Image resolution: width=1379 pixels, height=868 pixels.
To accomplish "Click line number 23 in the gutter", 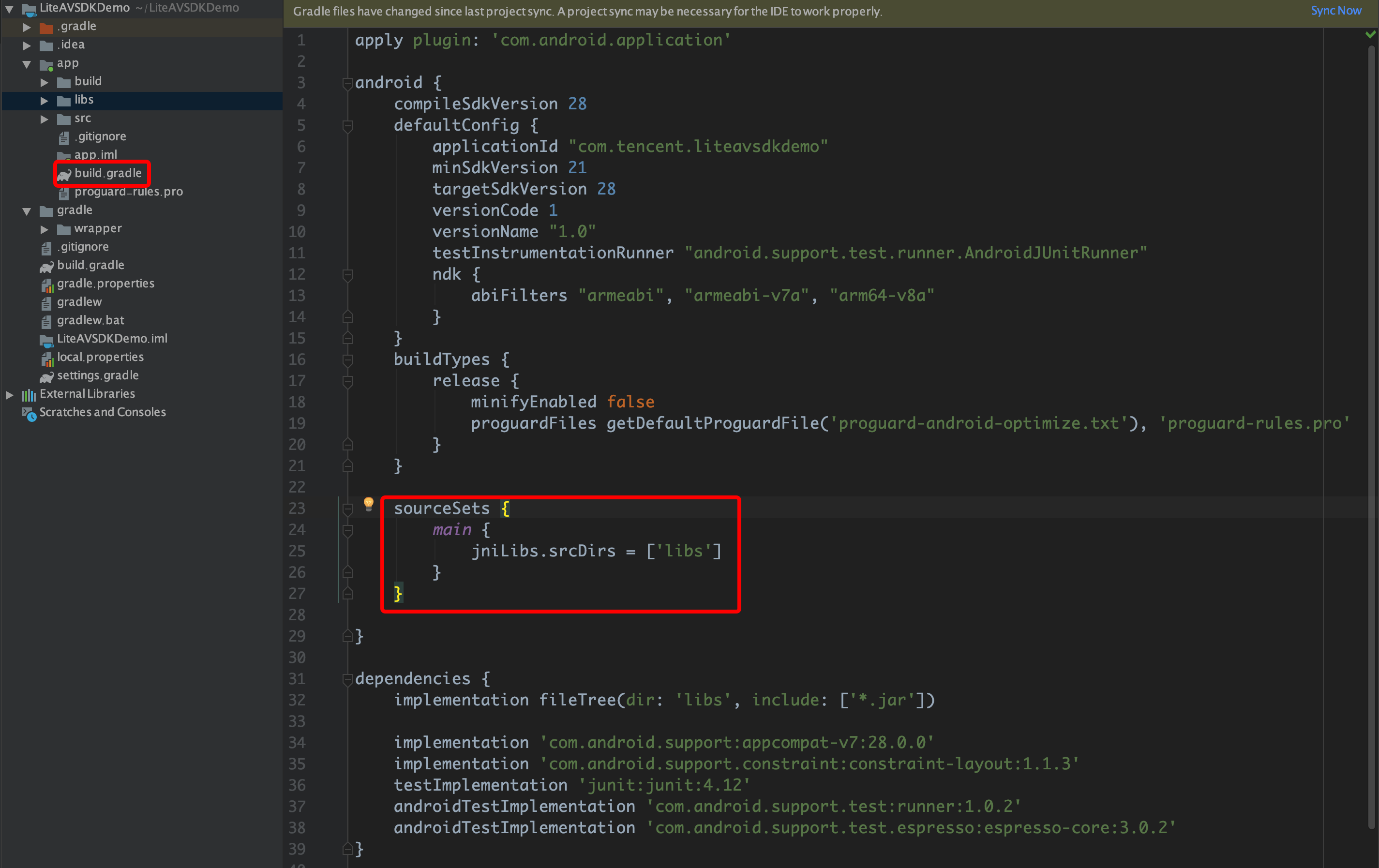I will pyautogui.click(x=297, y=509).
